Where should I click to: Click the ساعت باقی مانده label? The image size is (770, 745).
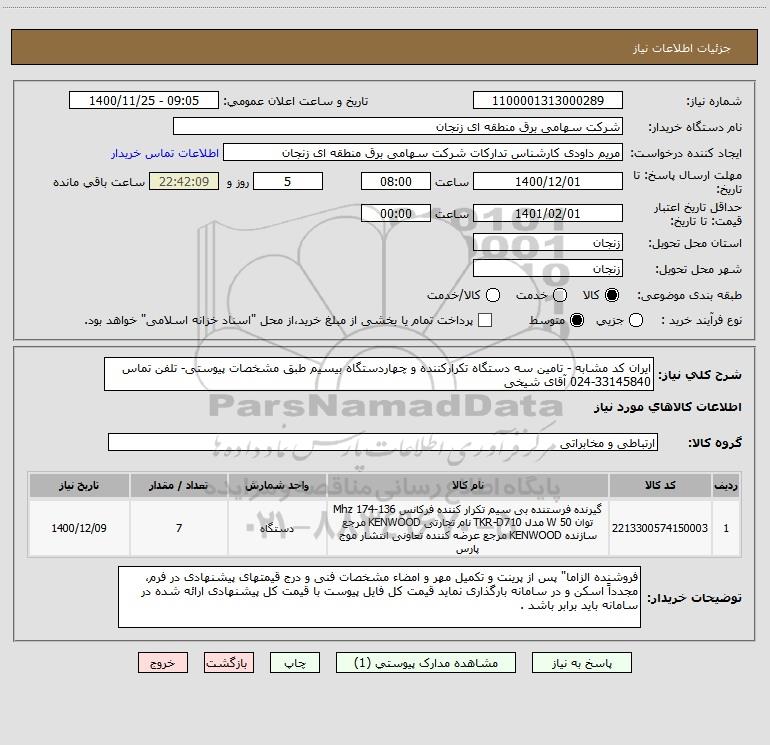pyautogui.click(x=99, y=182)
